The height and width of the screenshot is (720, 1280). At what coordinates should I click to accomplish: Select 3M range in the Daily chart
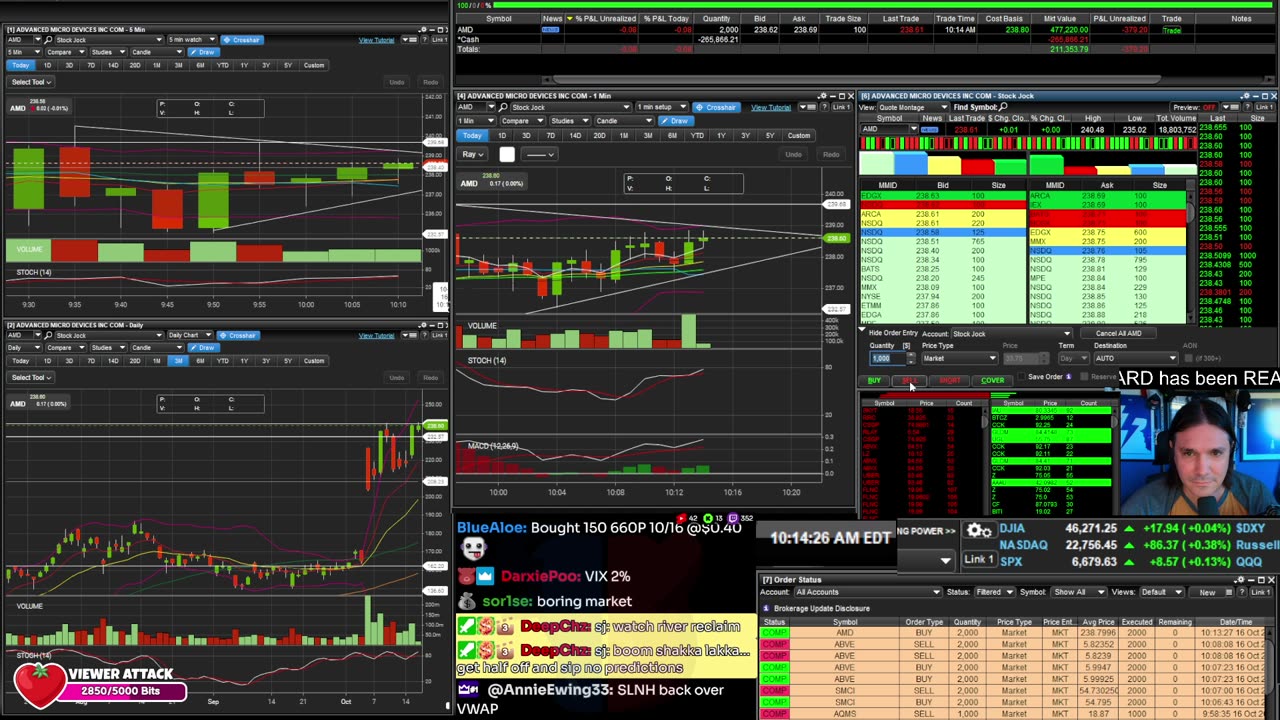[x=178, y=360]
